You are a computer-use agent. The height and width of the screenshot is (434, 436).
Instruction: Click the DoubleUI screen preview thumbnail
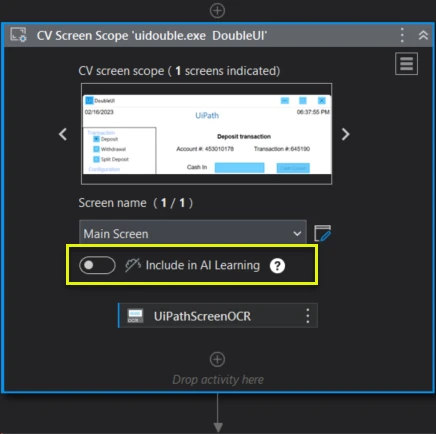pos(207,134)
